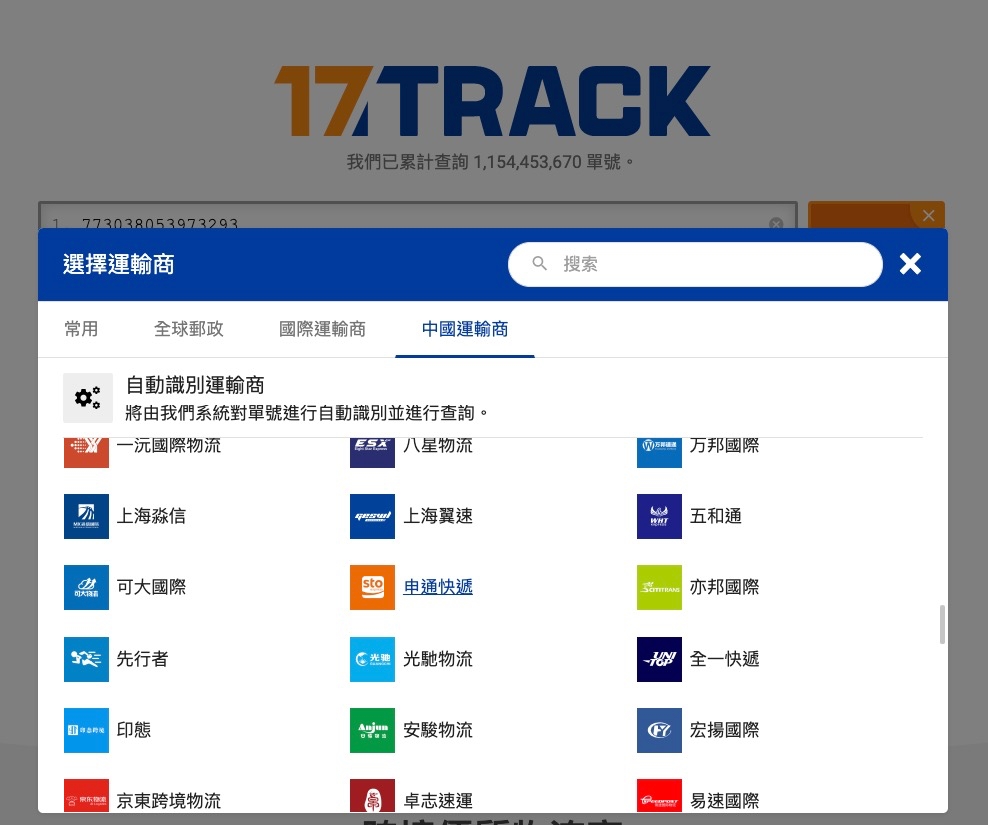Switch to the 常用 tab
Screen dimensions: 988x825
point(81,329)
